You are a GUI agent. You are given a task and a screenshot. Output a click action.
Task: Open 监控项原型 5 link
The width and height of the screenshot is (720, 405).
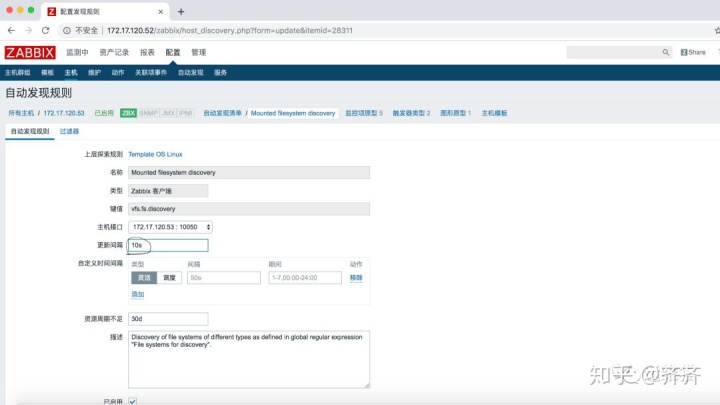(364, 113)
